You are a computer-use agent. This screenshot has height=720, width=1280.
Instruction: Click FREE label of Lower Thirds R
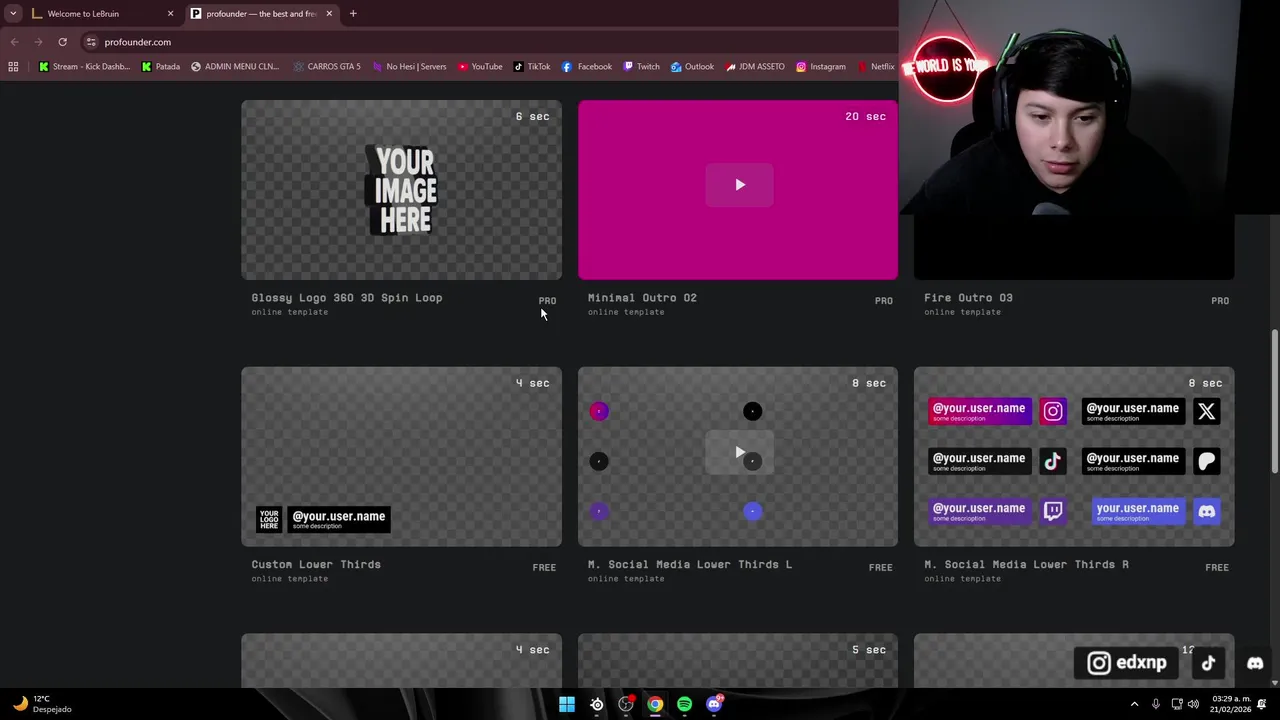coord(1217,567)
